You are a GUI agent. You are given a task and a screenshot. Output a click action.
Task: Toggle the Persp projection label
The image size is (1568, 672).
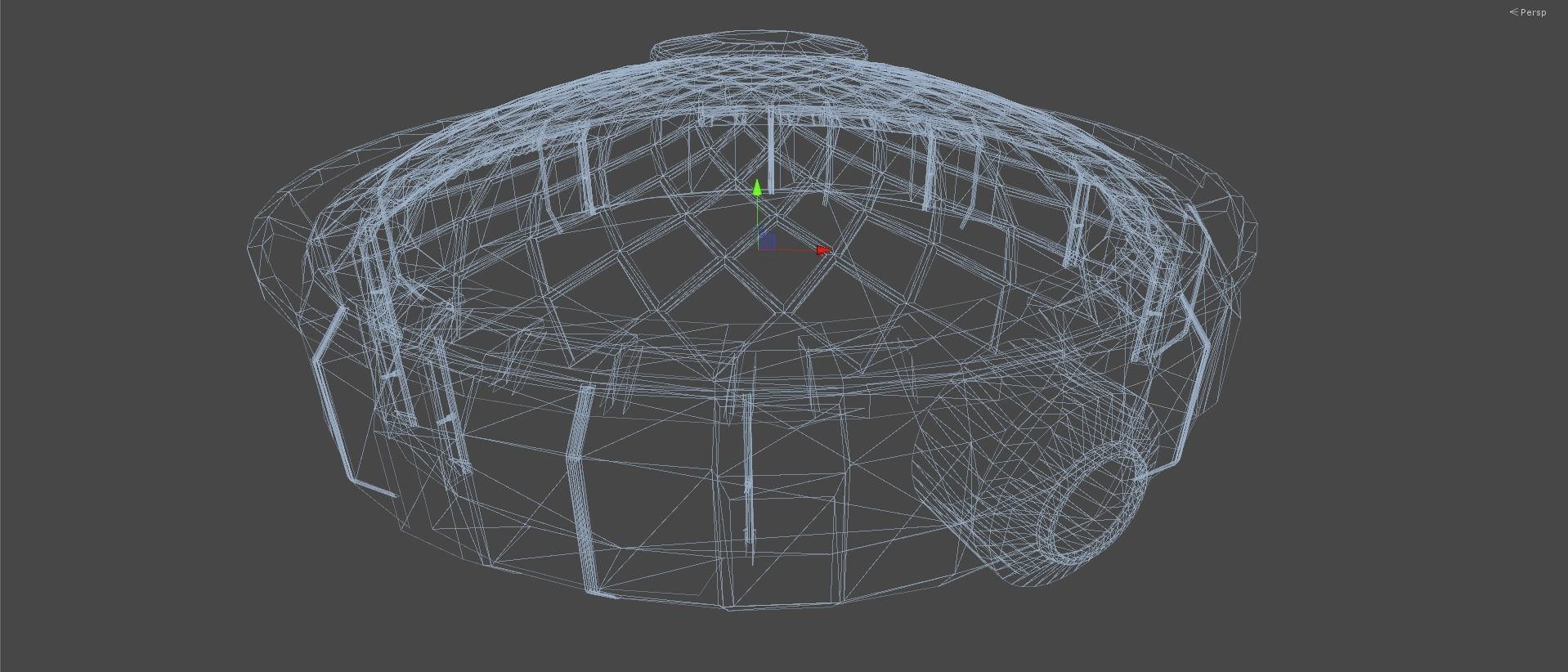pos(1527,12)
